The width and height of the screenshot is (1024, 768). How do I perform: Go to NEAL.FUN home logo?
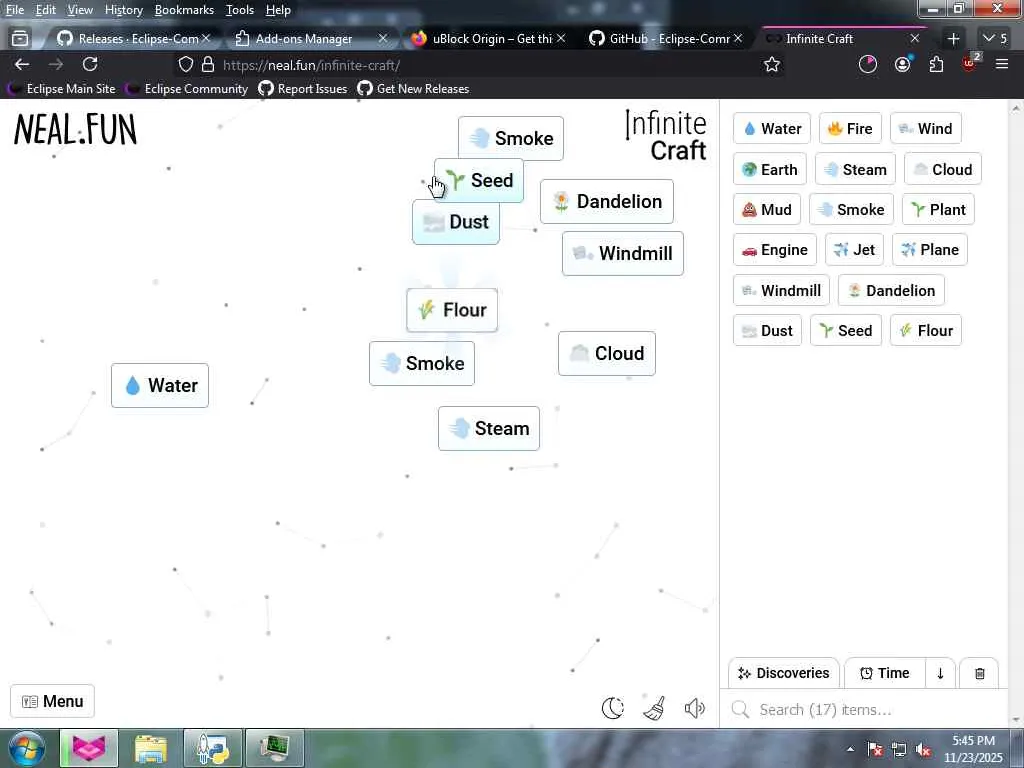point(75,129)
